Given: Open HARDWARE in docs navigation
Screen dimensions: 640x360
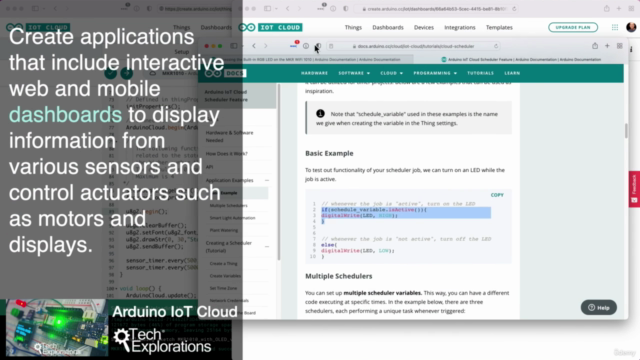Looking at the screenshot, I should tap(314, 73).
